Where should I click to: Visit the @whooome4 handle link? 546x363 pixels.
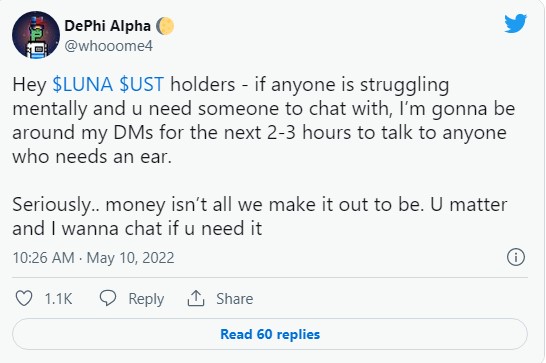tap(109, 46)
